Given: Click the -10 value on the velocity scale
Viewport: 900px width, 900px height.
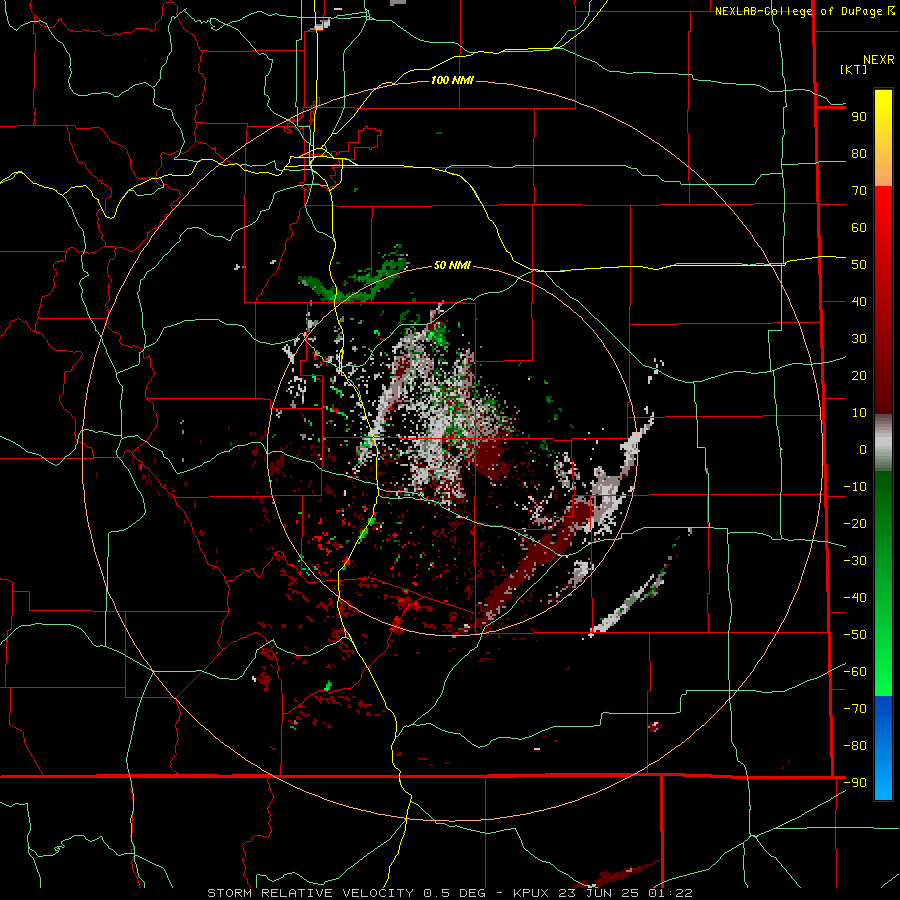Looking at the screenshot, I should [855, 487].
